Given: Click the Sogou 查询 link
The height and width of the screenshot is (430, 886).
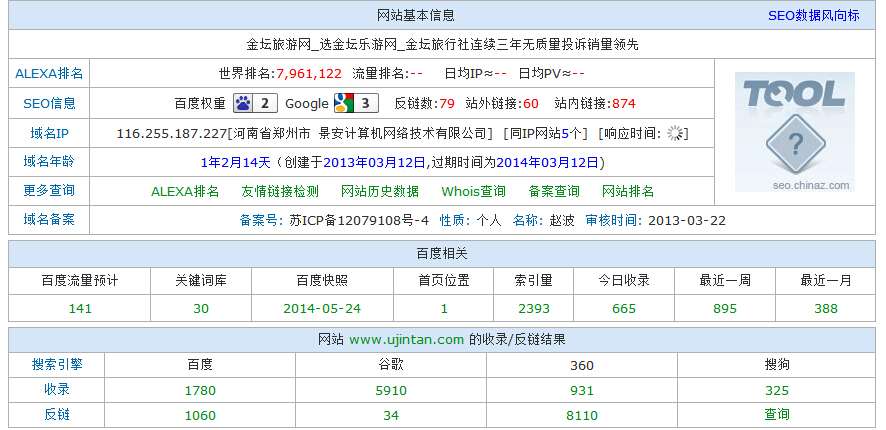Looking at the screenshot, I should (x=776, y=415).
